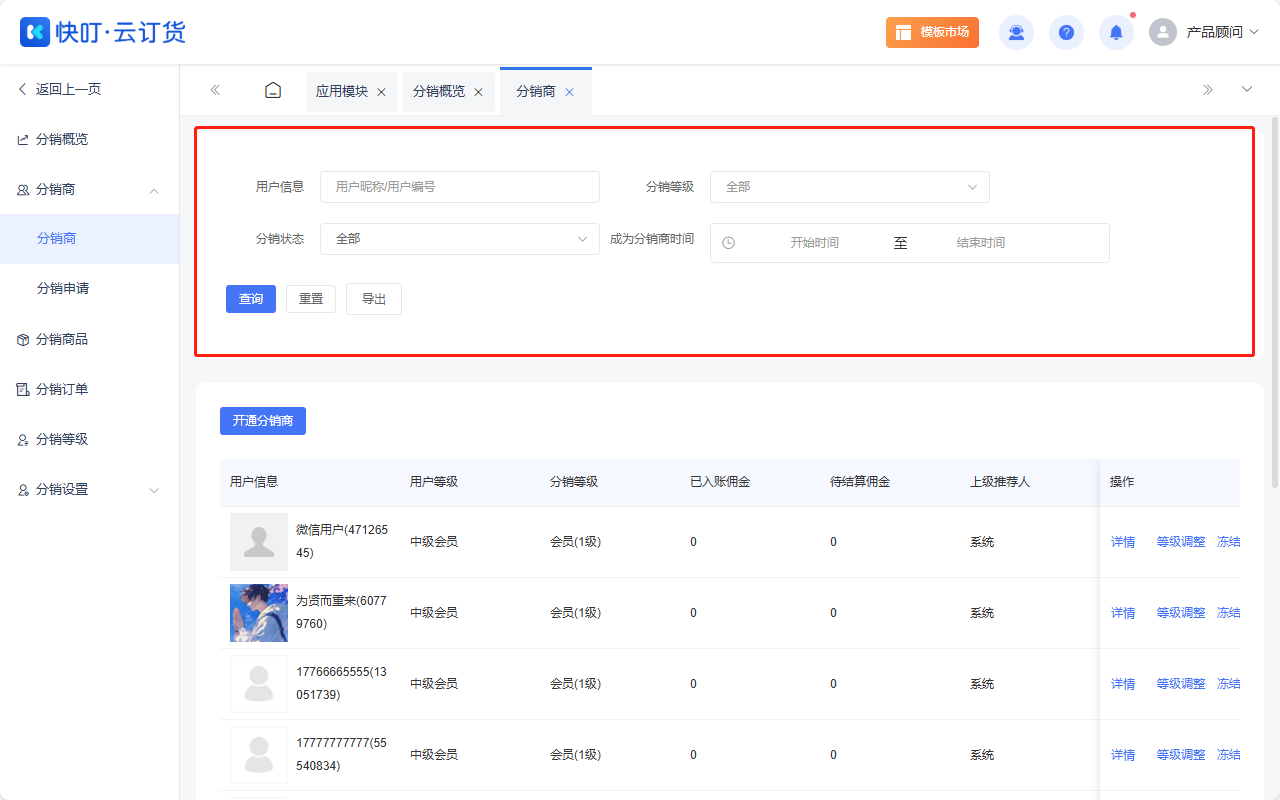
Task: Click the 分销订单 icon in sidebar
Action: 23,390
